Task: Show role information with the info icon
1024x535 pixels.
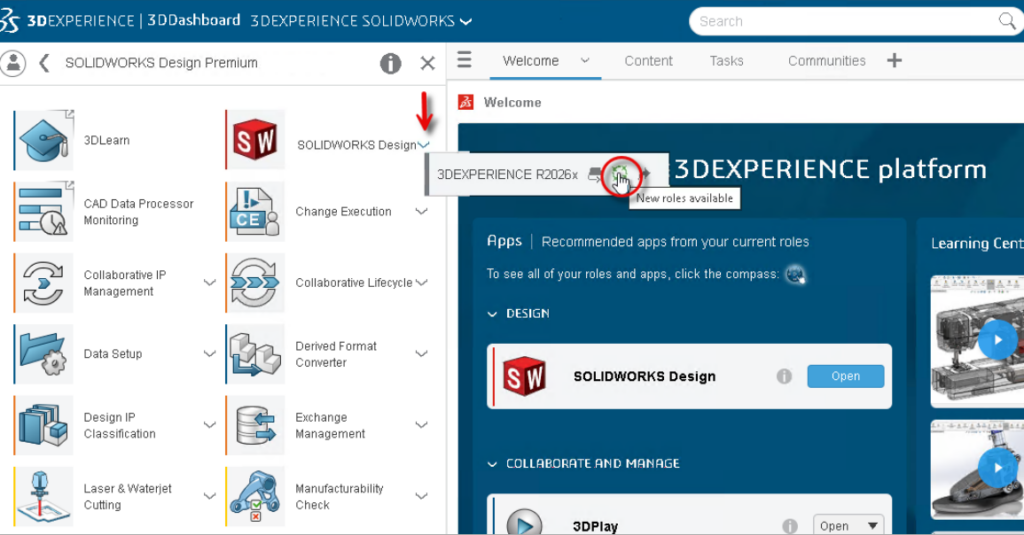Action: tap(391, 63)
